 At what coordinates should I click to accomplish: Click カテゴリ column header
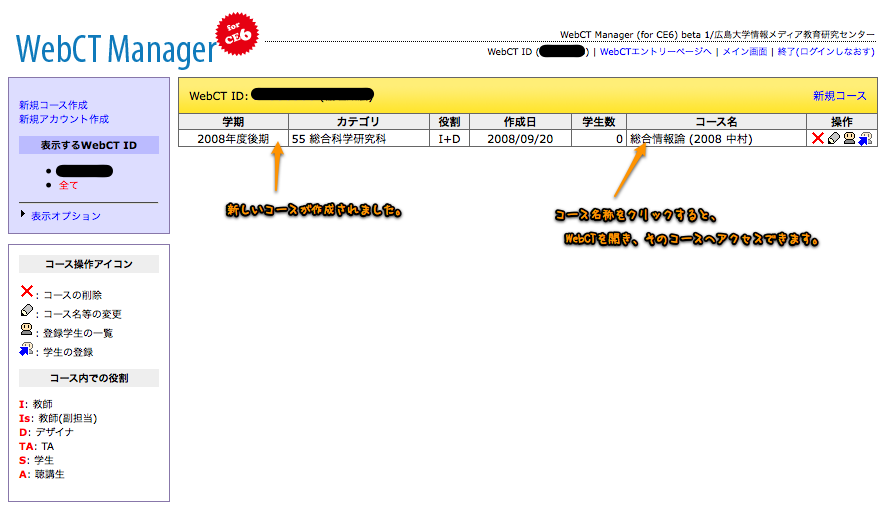pyautogui.click(x=358, y=121)
